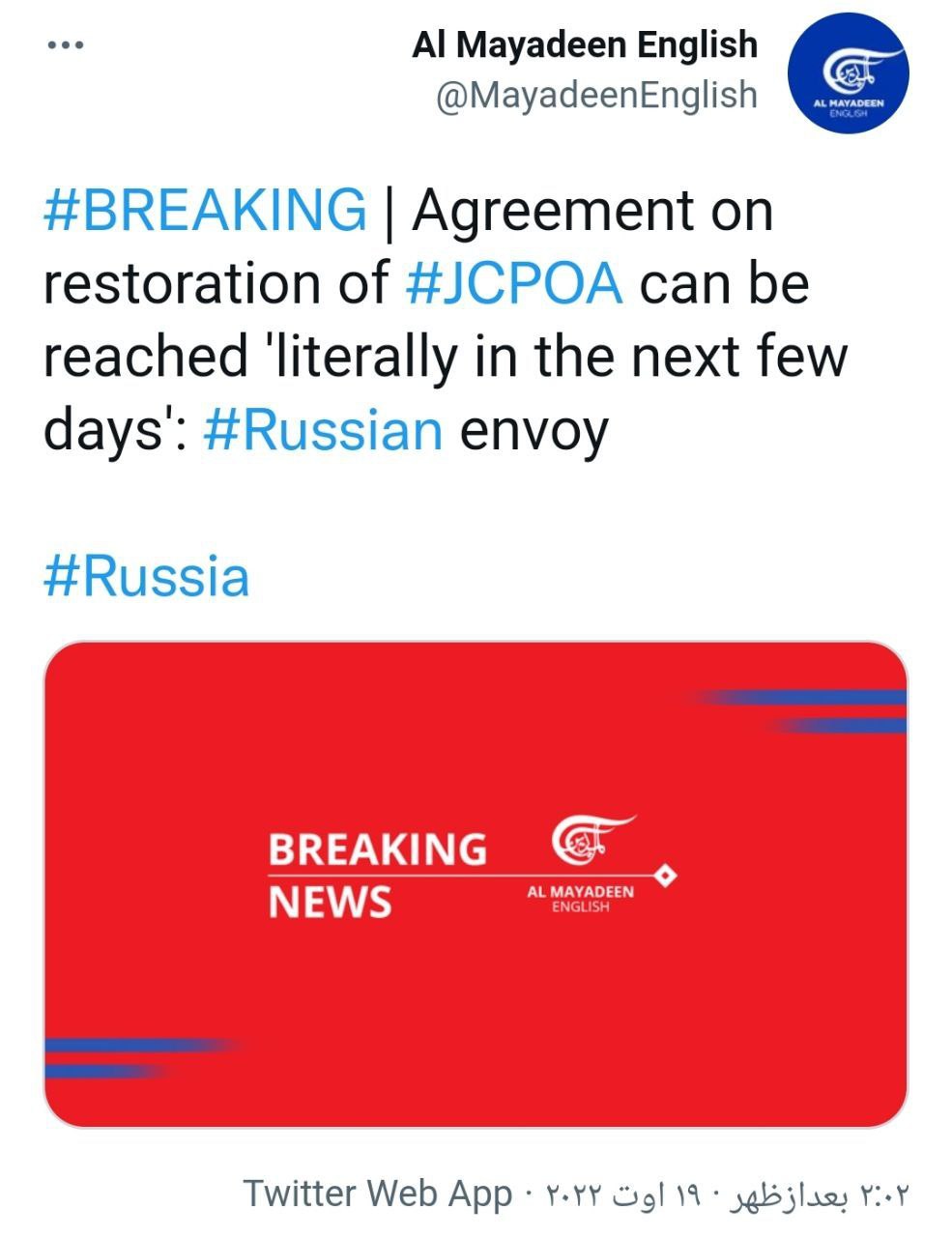Click the white diamond marker in image

coord(666,876)
